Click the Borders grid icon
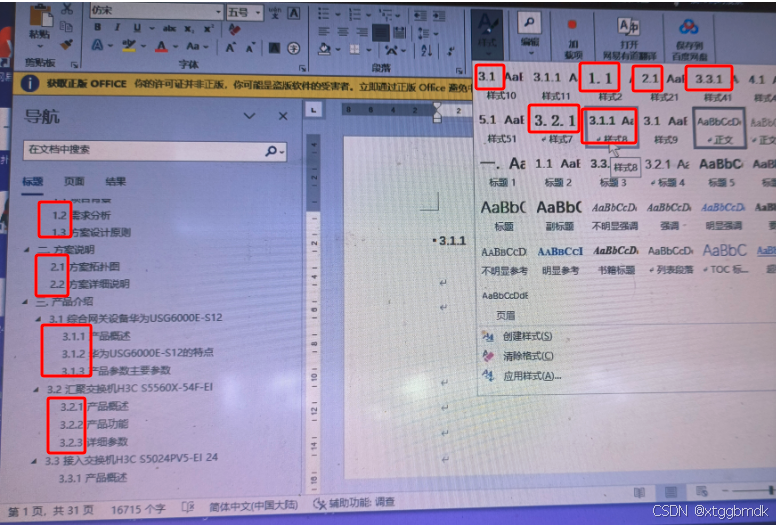The image size is (776, 525). 354,49
